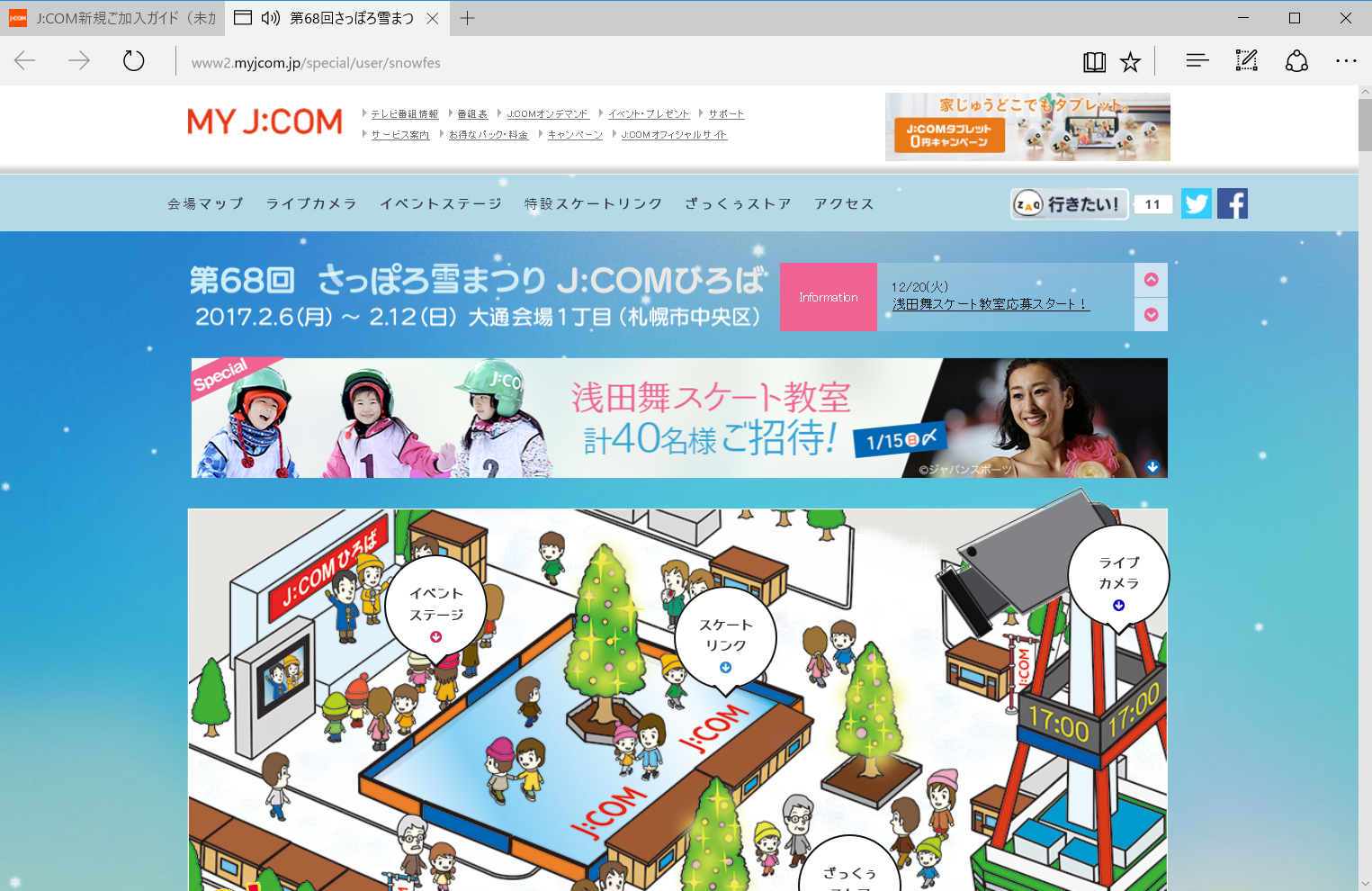Click the pink Information label
The height and width of the screenshot is (891, 1372).
(829, 297)
